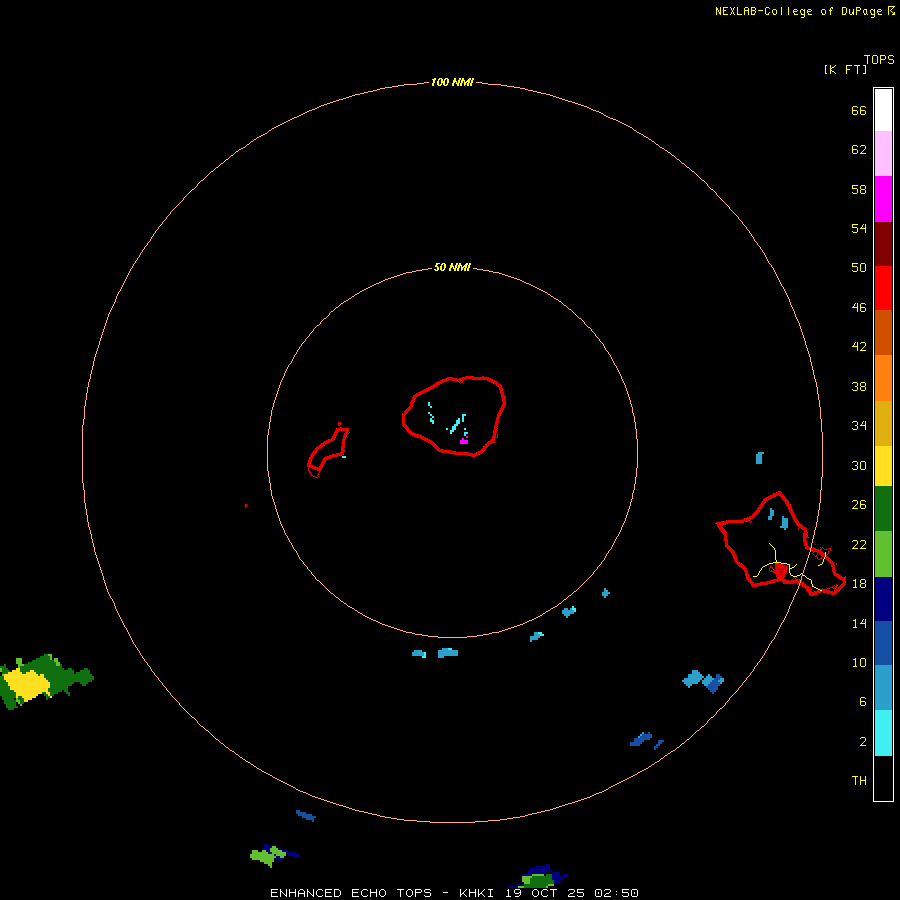The image size is (900, 900).
Task: Click the white 66+ legend swatch
Action: [x=883, y=110]
